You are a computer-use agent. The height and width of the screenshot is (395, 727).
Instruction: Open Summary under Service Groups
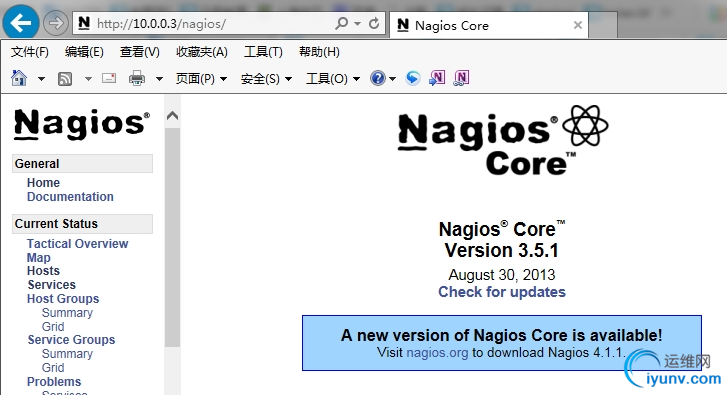(x=67, y=353)
